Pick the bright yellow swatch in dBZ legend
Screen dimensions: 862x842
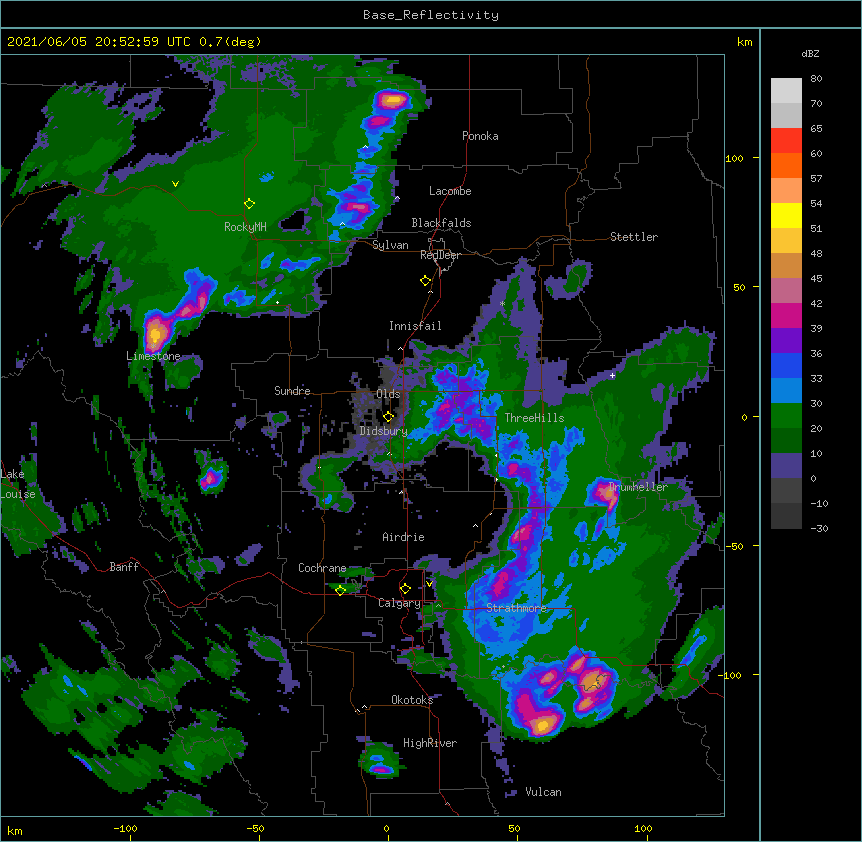[x=786, y=215]
